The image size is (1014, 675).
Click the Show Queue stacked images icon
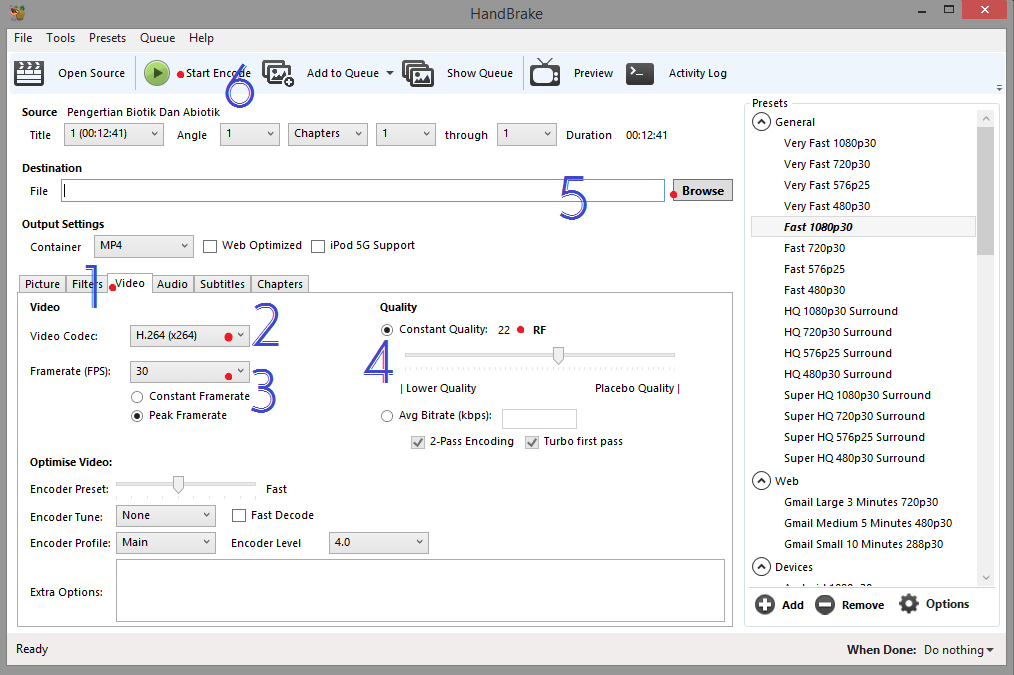pyautogui.click(x=418, y=73)
